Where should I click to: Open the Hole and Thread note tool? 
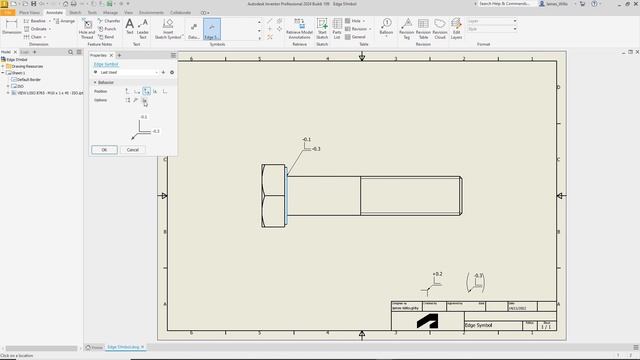(x=87, y=29)
